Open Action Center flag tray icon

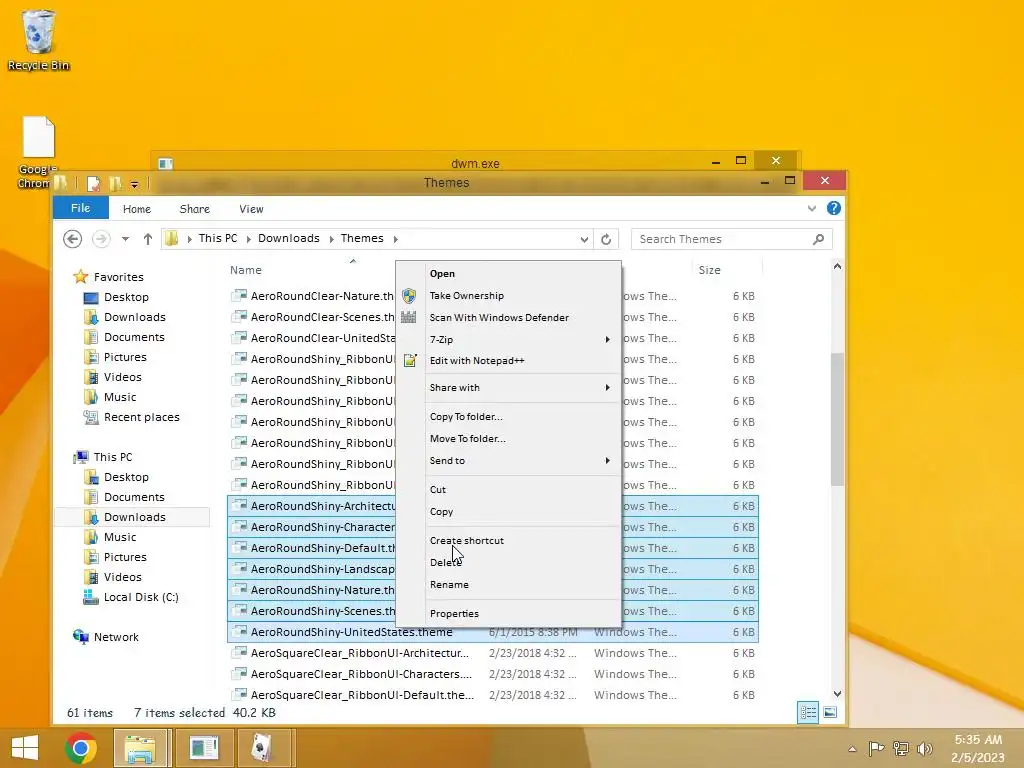876,748
